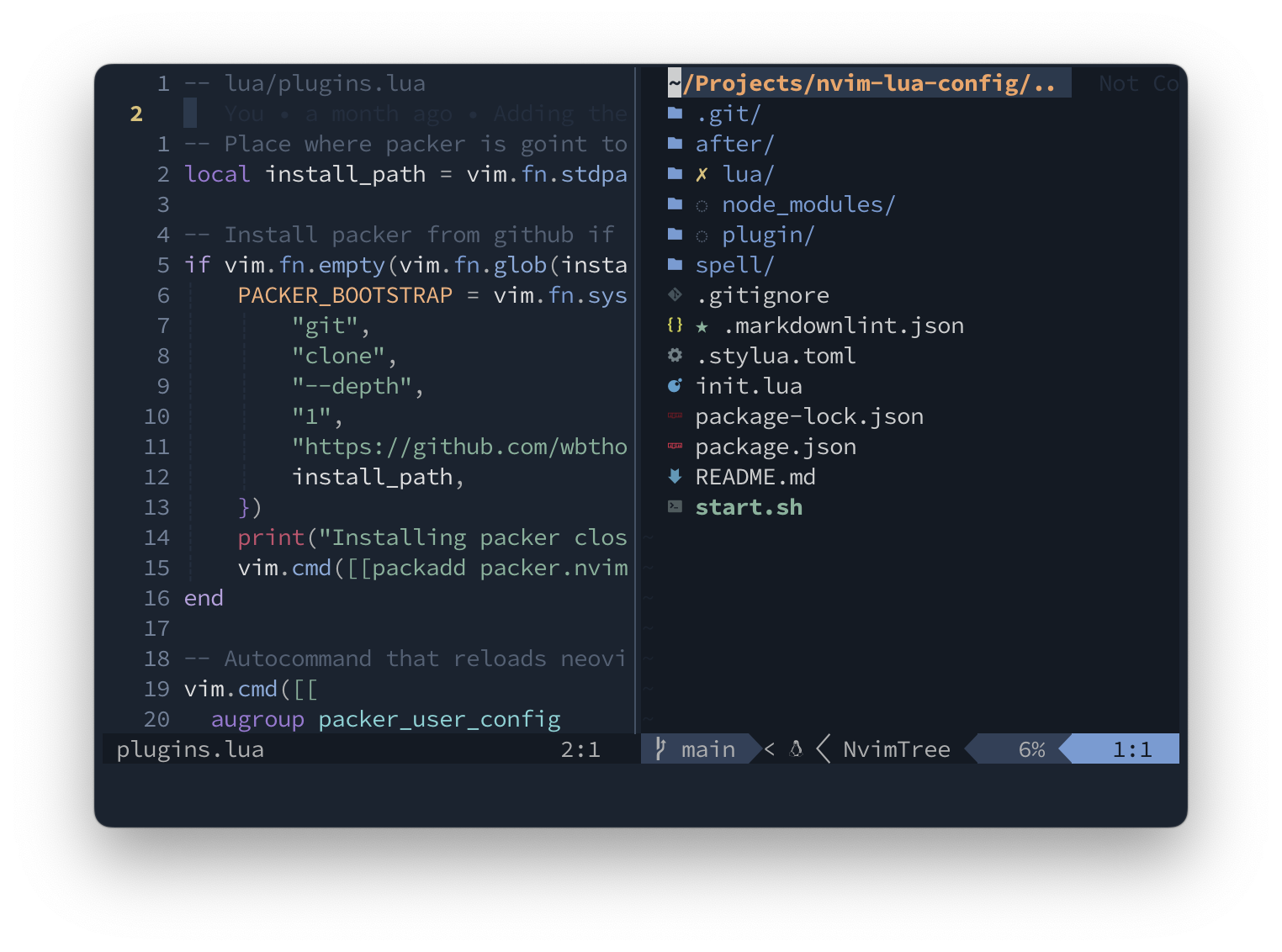Click the vim.cmd([[packadd packer.nvim line

point(432,568)
